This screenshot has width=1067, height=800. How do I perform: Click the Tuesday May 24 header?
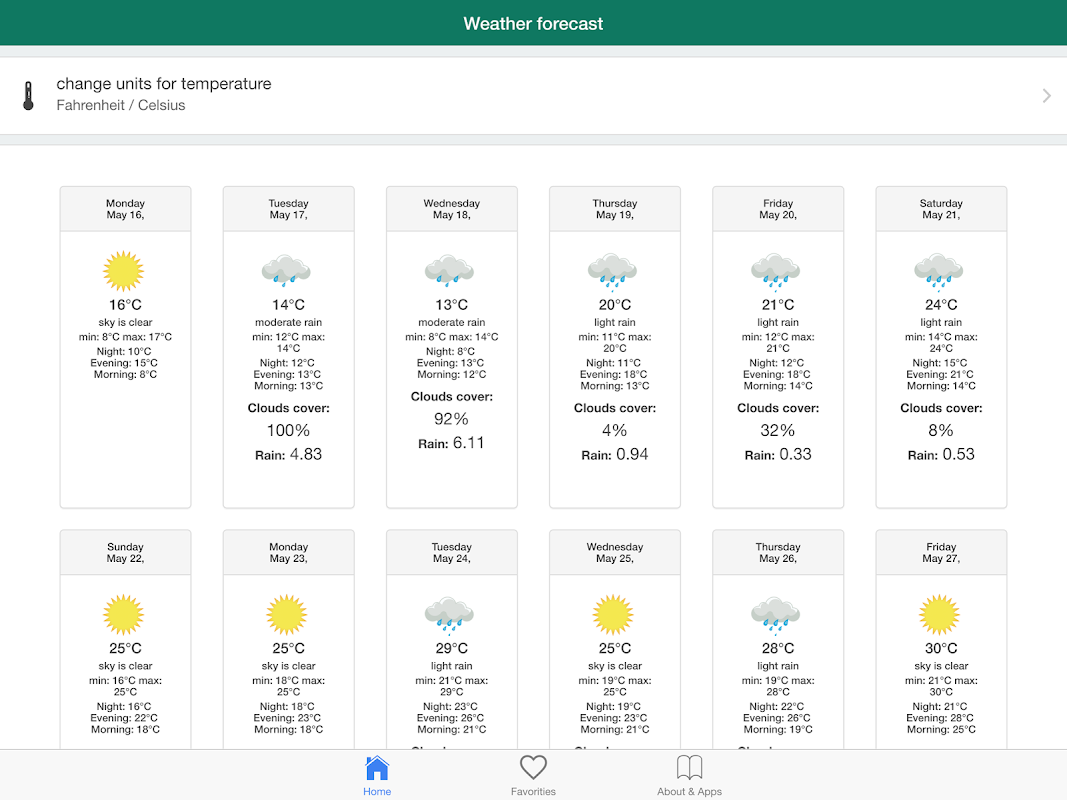pos(452,552)
